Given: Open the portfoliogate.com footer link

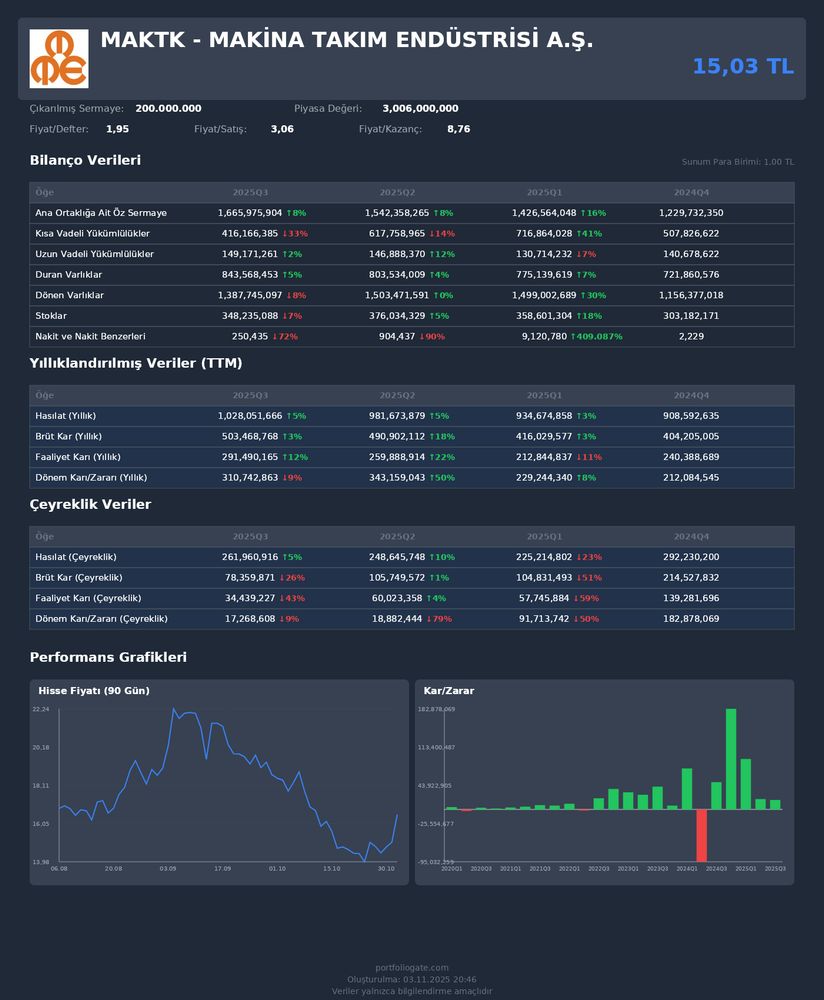Looking at the screenshot, I should pos(412,967).
